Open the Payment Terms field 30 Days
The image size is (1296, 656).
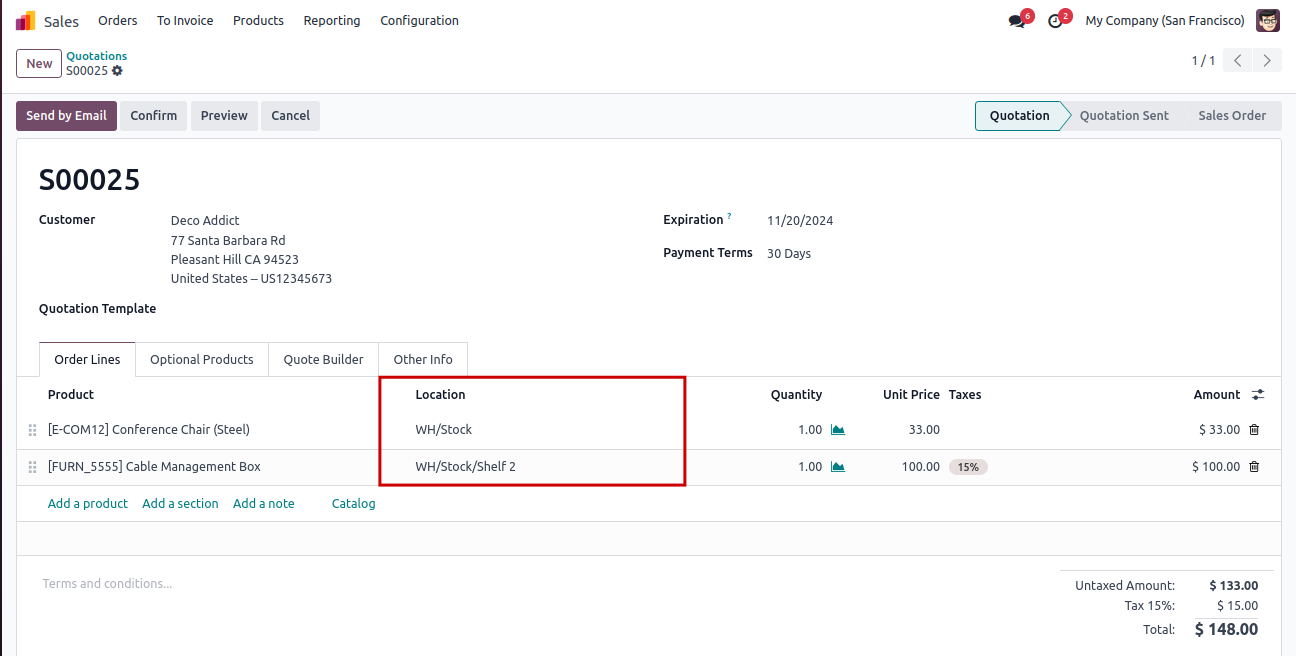click(789, 254)
